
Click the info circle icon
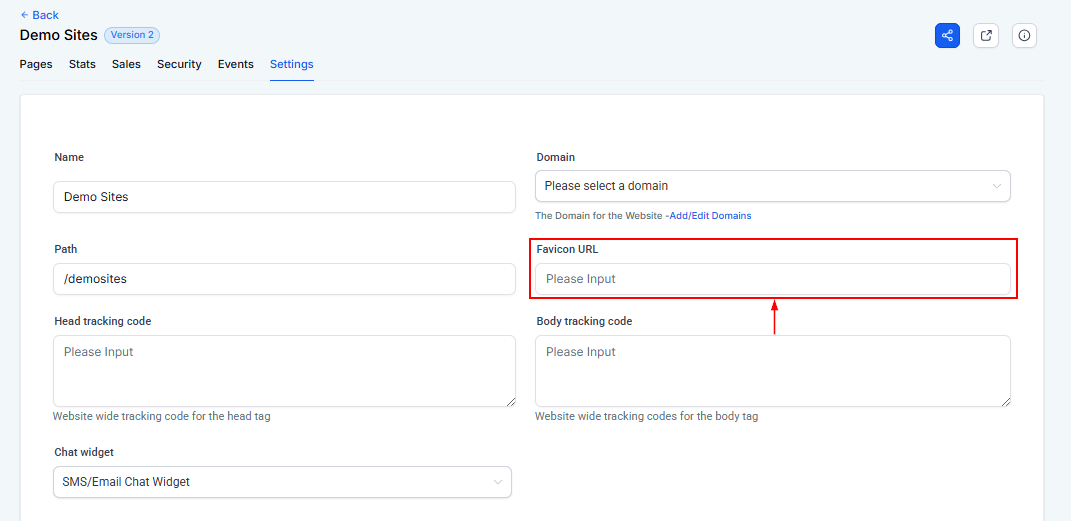(x=1024, y=35)
